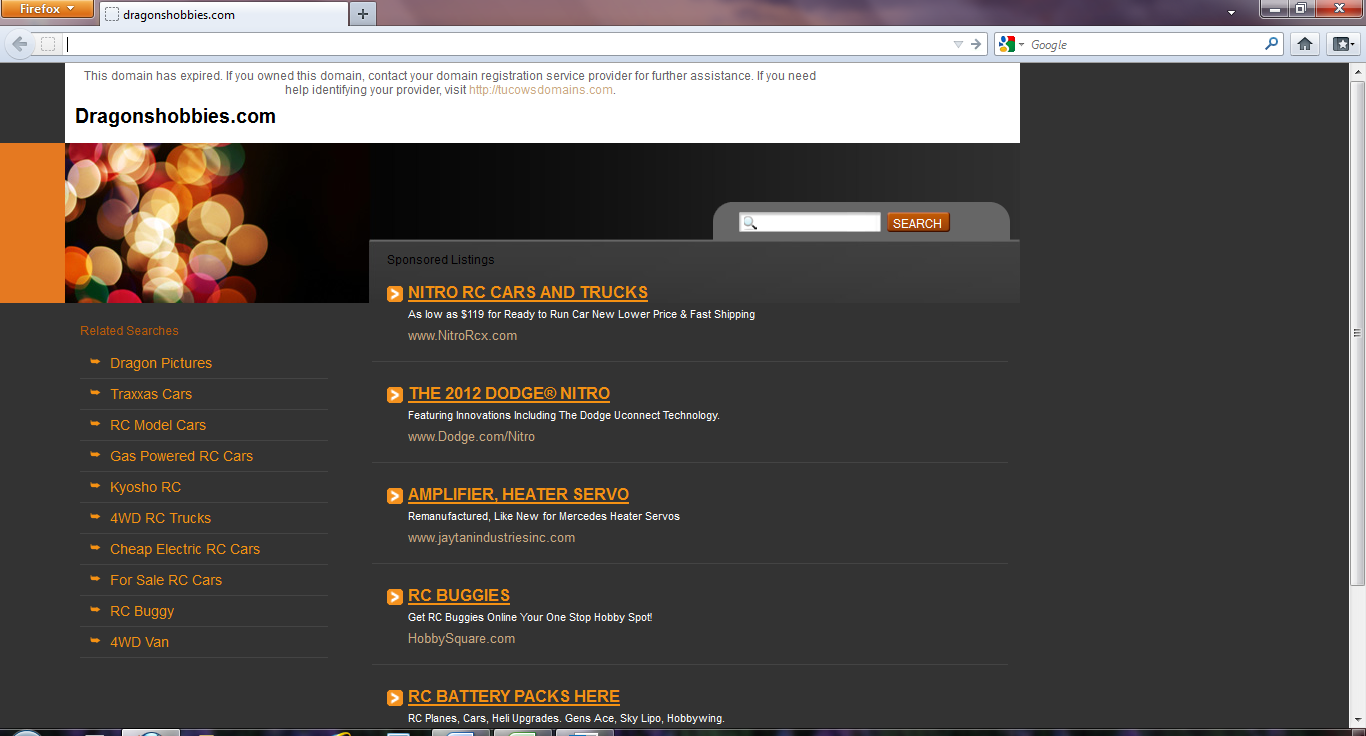
Task: Click the colorful bokeh lights banner image
Action: pos(217,223)
